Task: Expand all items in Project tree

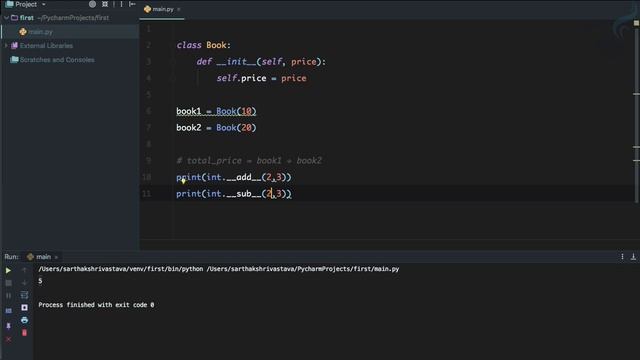Action: (105, 4)
